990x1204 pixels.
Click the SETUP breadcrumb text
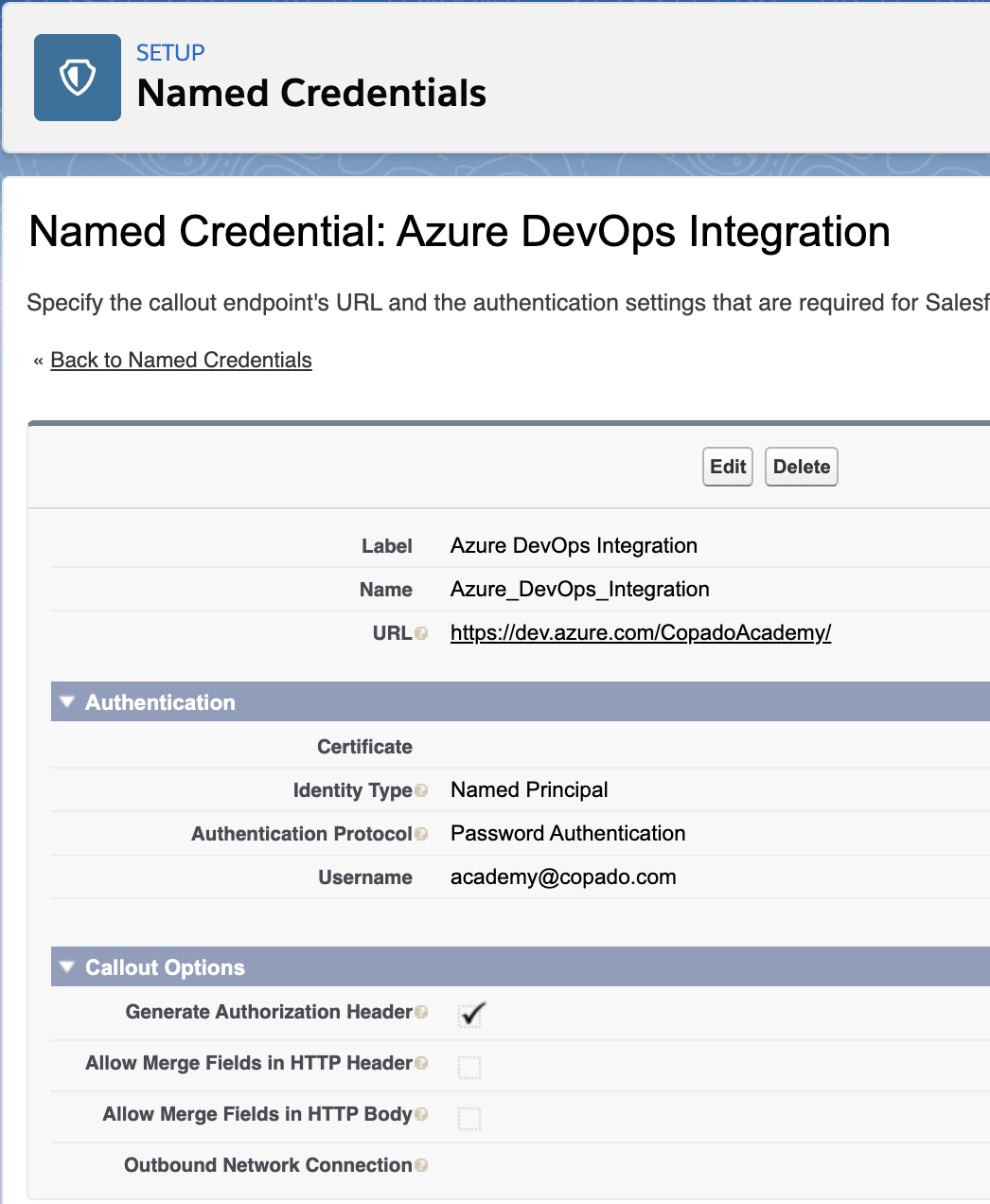click(170, 53)
